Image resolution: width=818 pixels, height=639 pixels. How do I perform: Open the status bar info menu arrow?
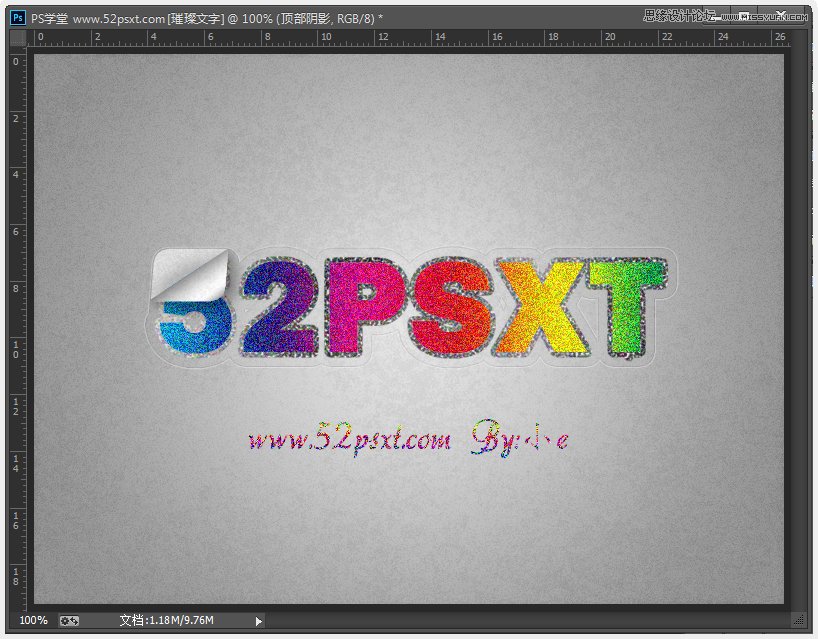259,621
